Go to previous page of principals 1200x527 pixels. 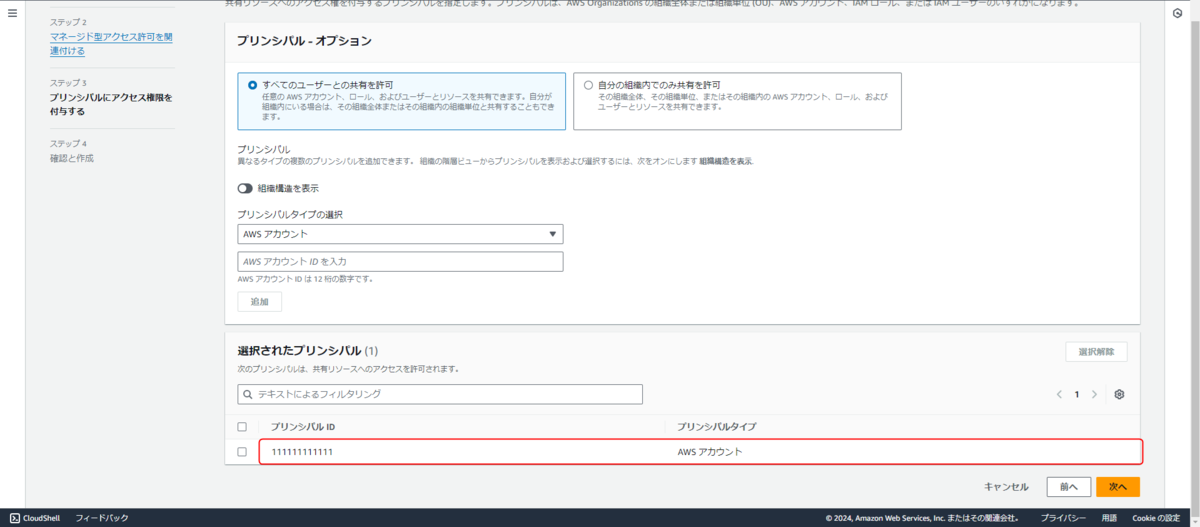[x=1059, y=395]
